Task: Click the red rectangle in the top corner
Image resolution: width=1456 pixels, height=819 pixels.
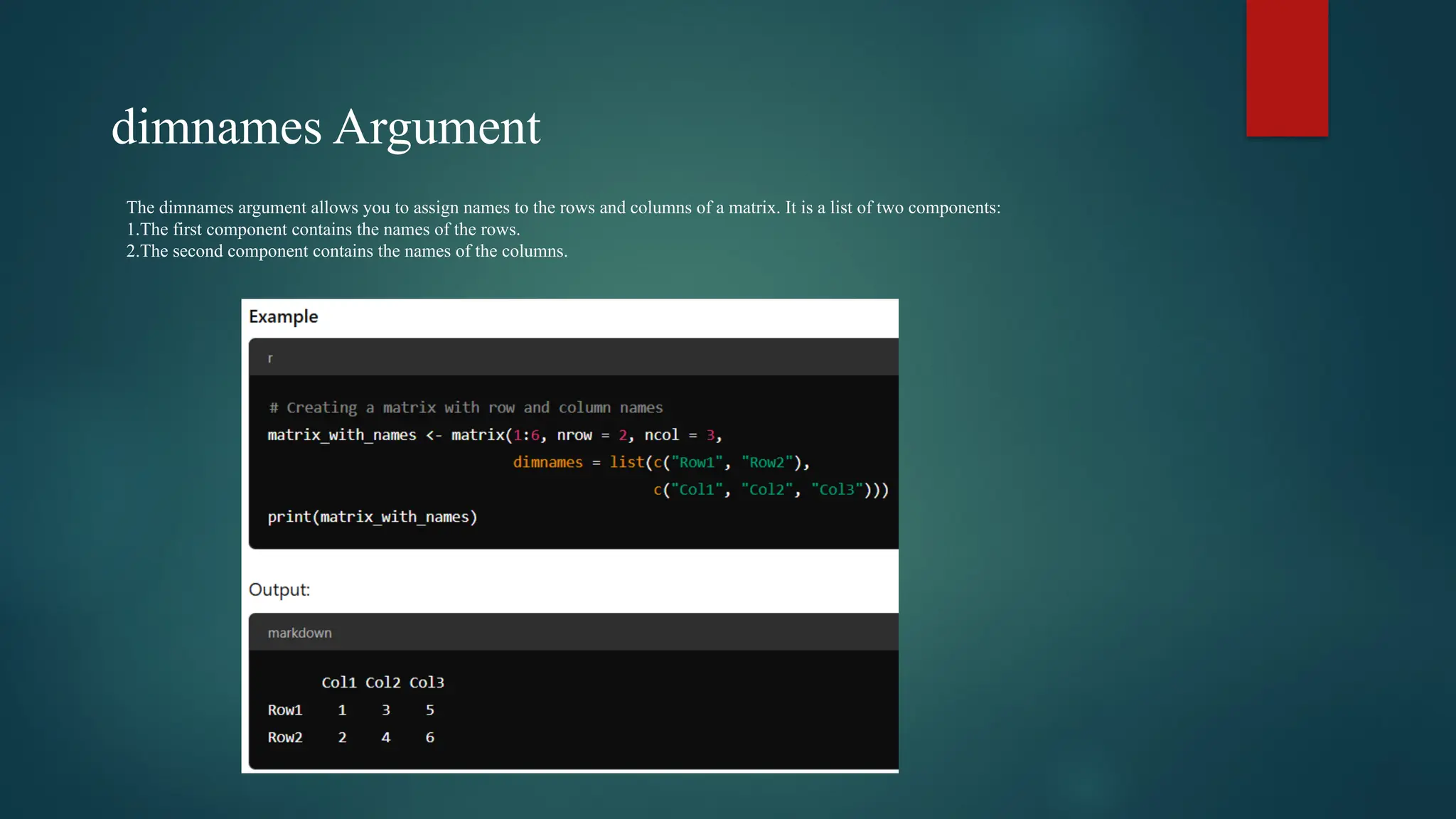Action: (1288, 68)
